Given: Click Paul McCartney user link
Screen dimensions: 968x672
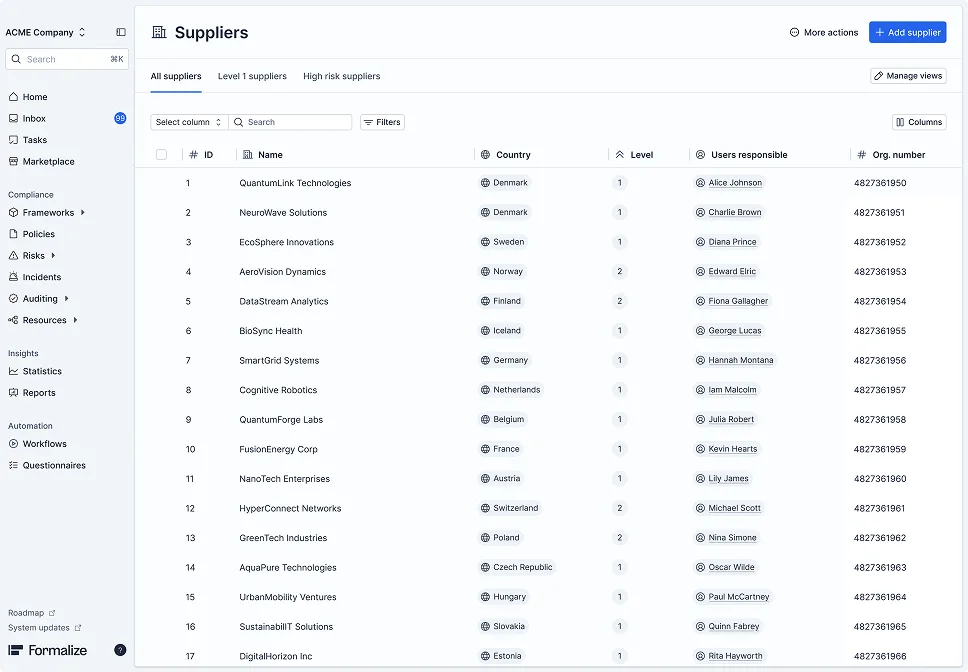Looking at the screenshot, I should pos(738,597).
